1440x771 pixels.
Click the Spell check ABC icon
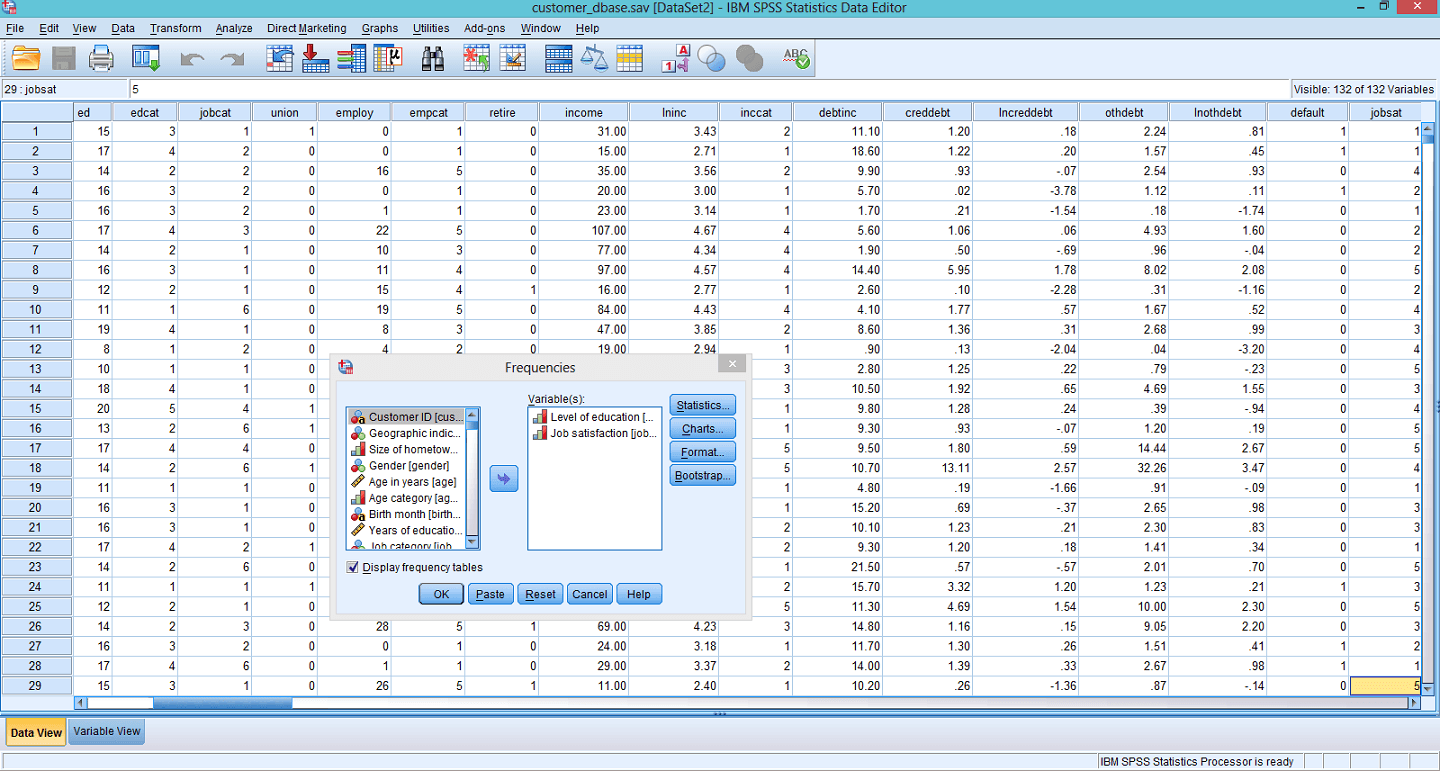point(796,59)
